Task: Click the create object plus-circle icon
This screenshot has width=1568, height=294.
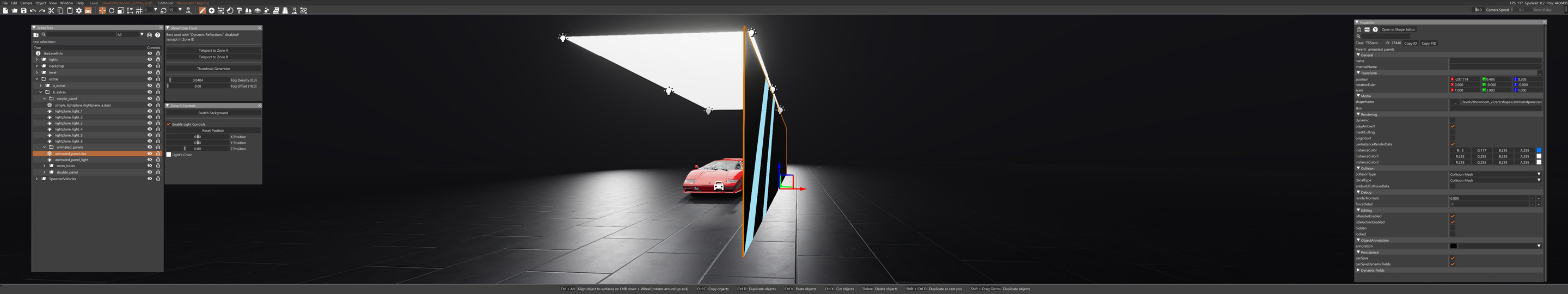Action: pyautogui.click(x=211, y=10)
